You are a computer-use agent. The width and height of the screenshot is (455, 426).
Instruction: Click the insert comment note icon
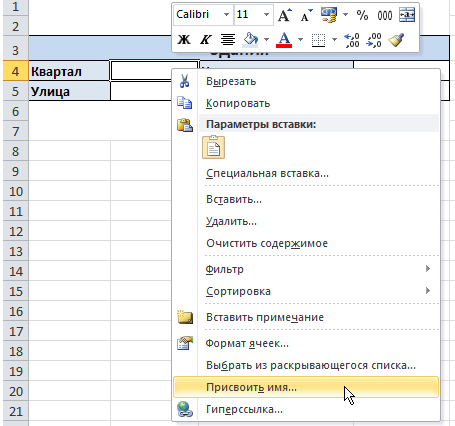[185, 317]
